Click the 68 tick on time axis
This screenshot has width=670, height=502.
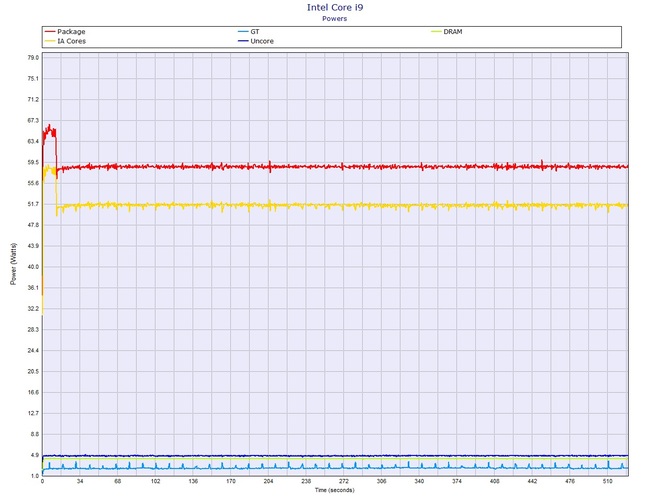click(x=118, y=481)
